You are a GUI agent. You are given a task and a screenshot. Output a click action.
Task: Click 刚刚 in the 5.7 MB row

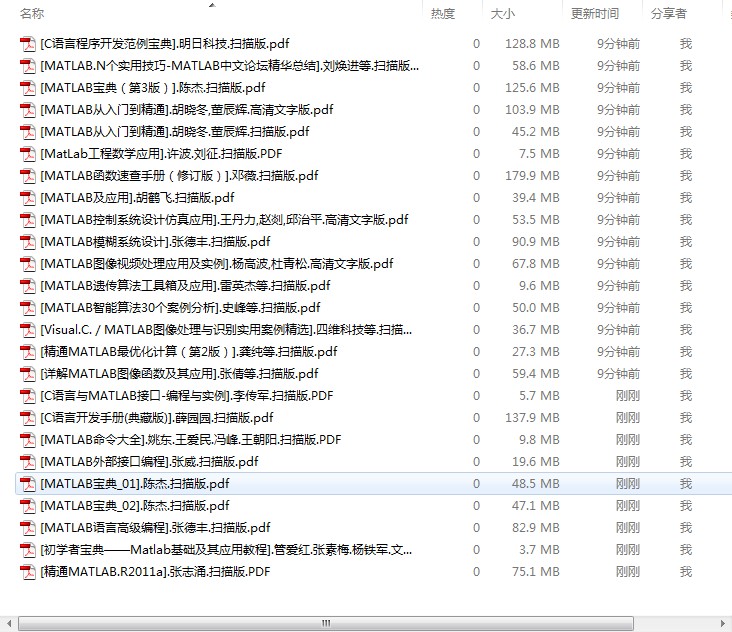628,396
